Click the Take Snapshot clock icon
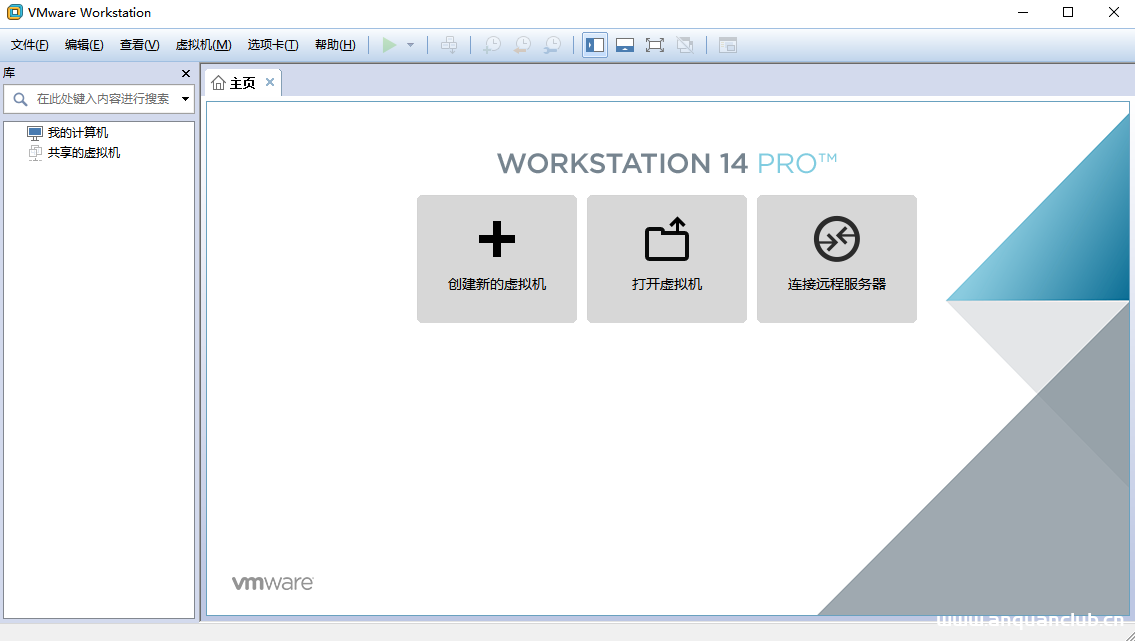 [x=490, y=44]
